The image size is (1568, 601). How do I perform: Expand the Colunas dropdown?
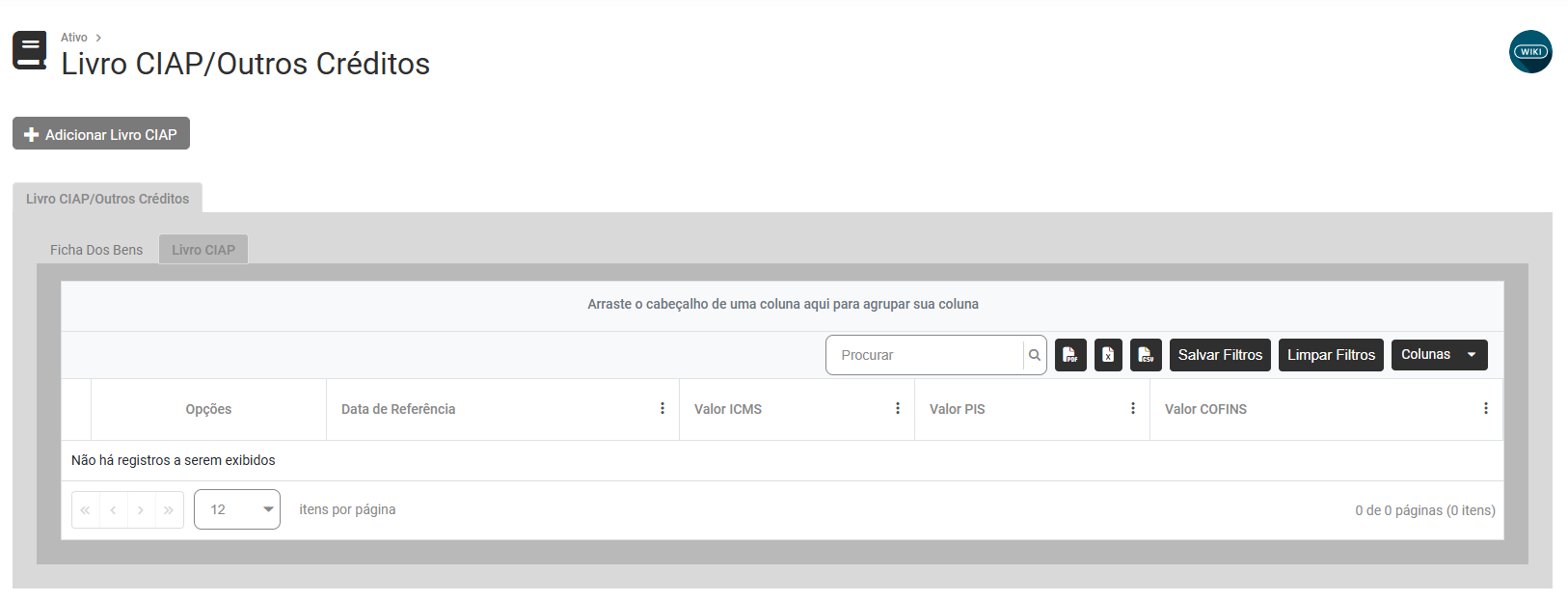coord(1439,355)
